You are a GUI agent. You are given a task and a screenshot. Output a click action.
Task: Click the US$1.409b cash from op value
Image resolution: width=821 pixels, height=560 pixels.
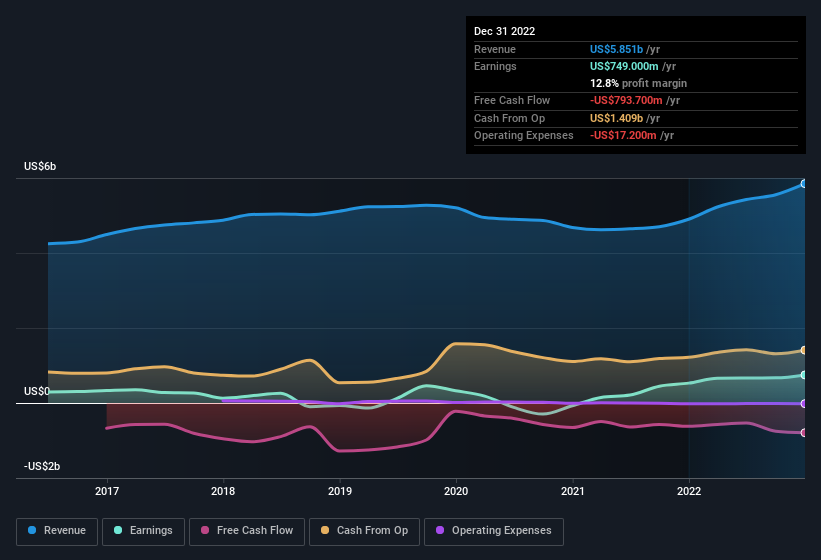point(616,118)
